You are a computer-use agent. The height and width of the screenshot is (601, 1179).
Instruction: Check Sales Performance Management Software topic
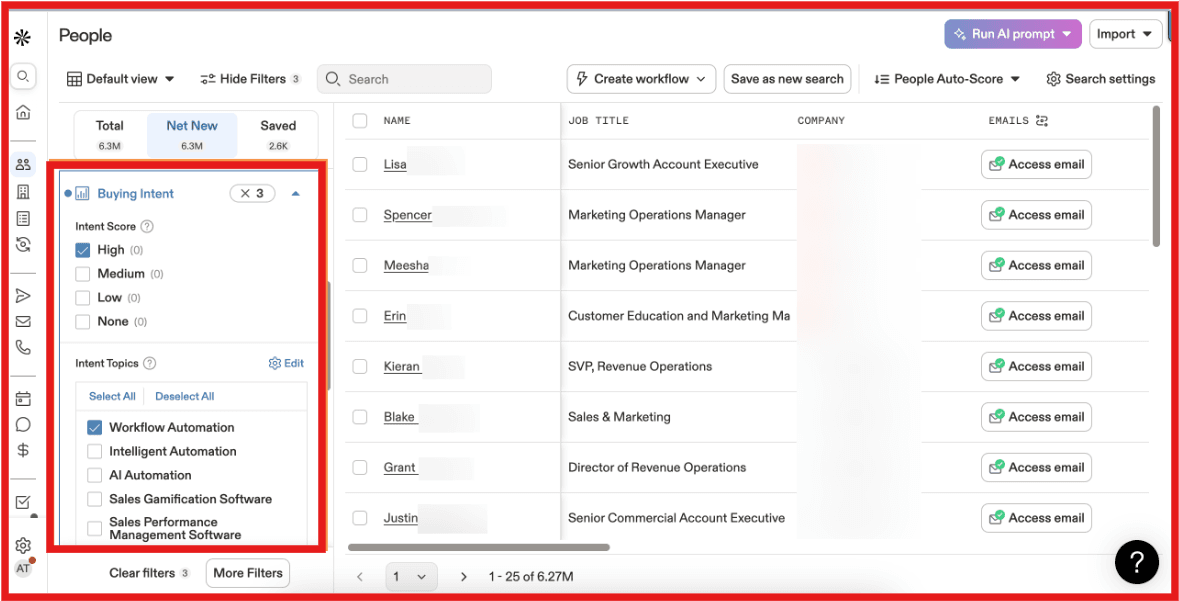(x=95, y=528)
